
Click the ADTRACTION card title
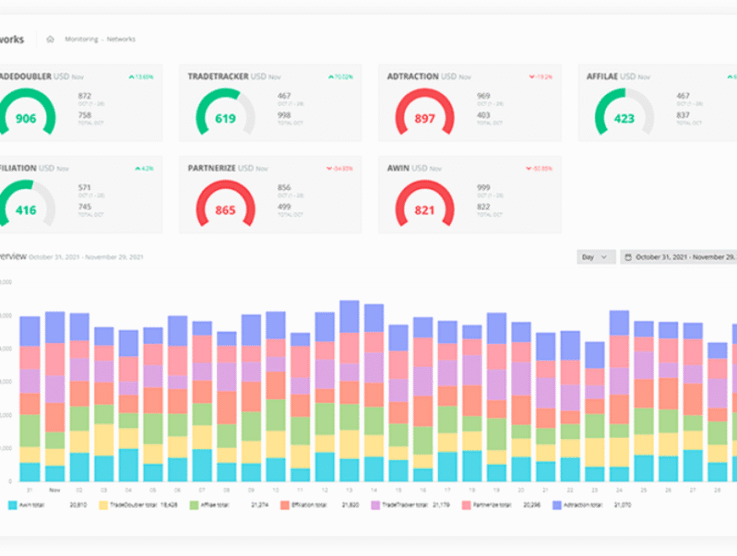point(413,76)
